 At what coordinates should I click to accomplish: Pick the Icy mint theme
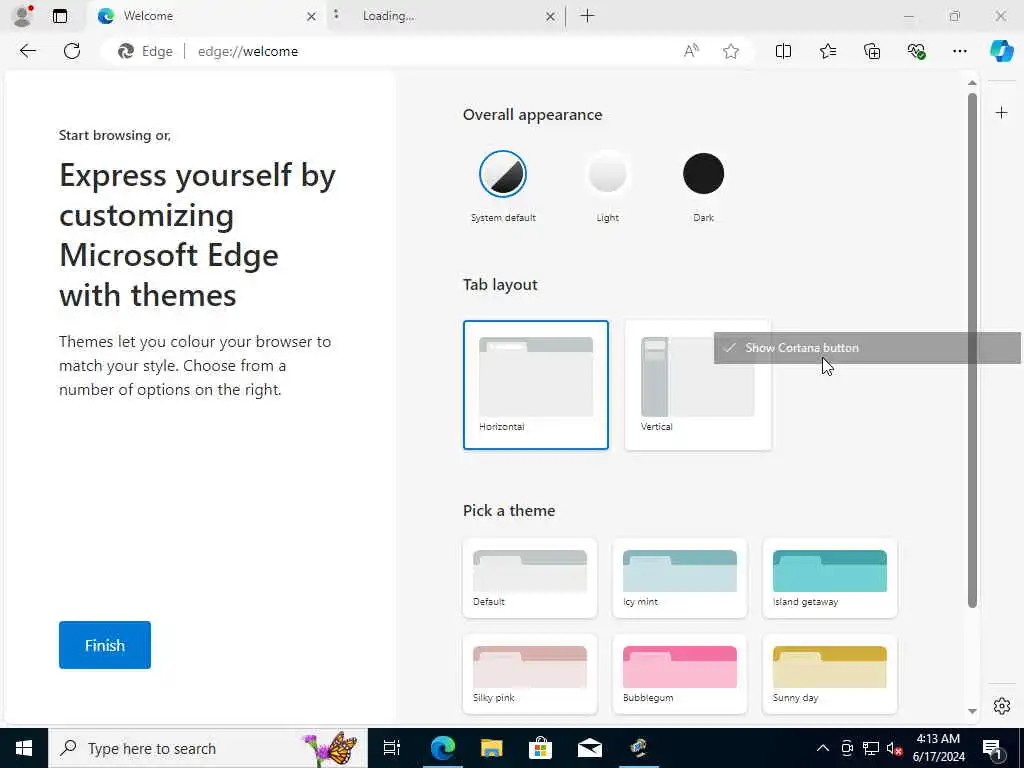tap(680, 578)
